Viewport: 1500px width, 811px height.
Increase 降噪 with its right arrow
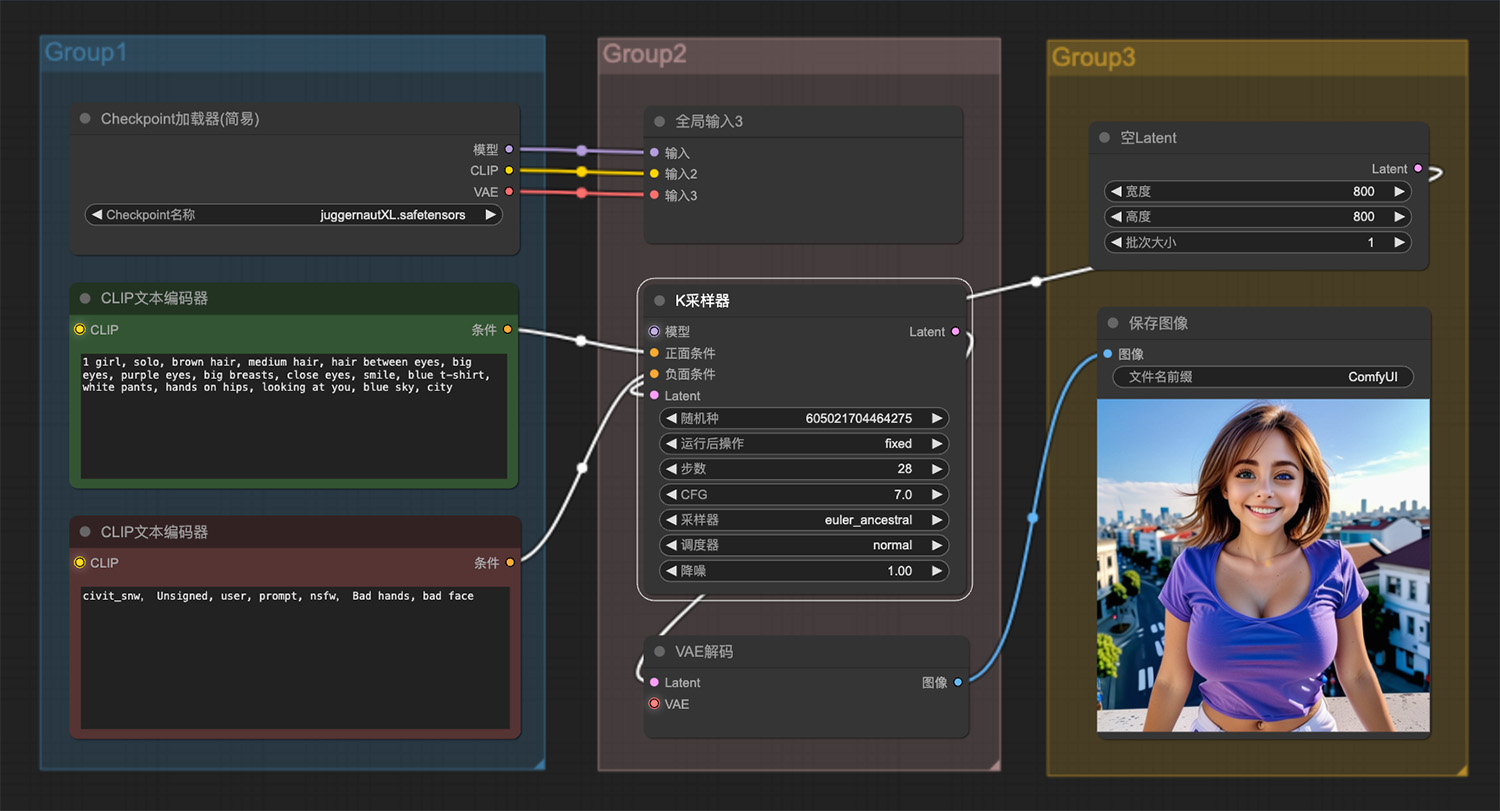pos(937,571)
